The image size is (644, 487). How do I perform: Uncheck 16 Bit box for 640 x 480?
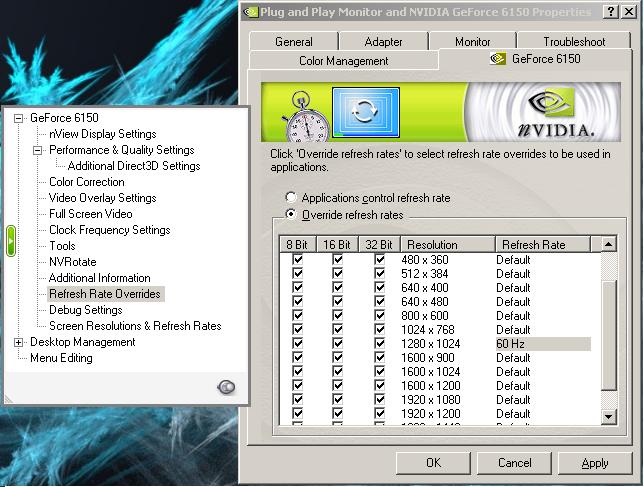pos(338,301)
